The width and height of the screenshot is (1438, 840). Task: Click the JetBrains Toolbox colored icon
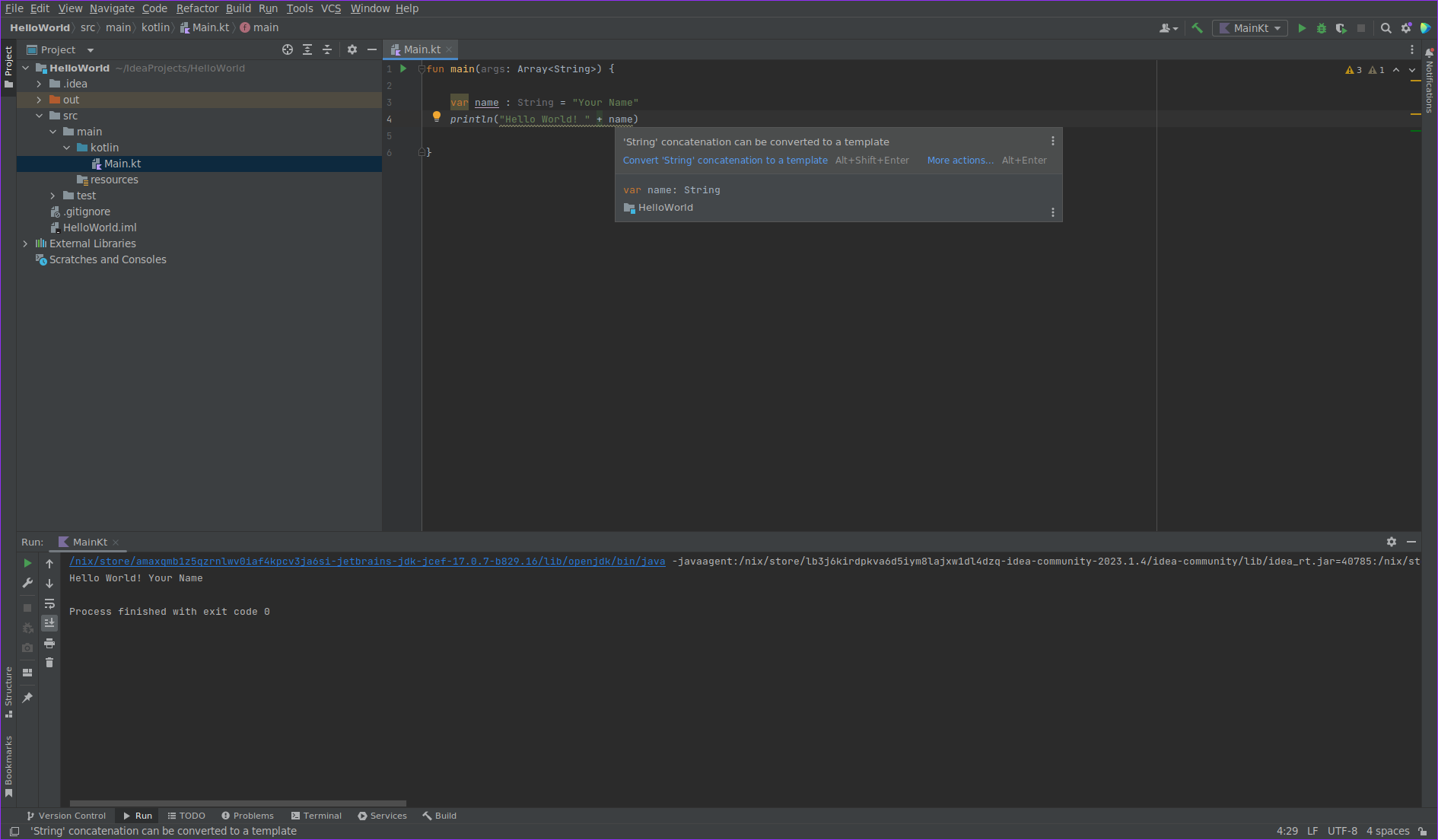point(1426,28)
